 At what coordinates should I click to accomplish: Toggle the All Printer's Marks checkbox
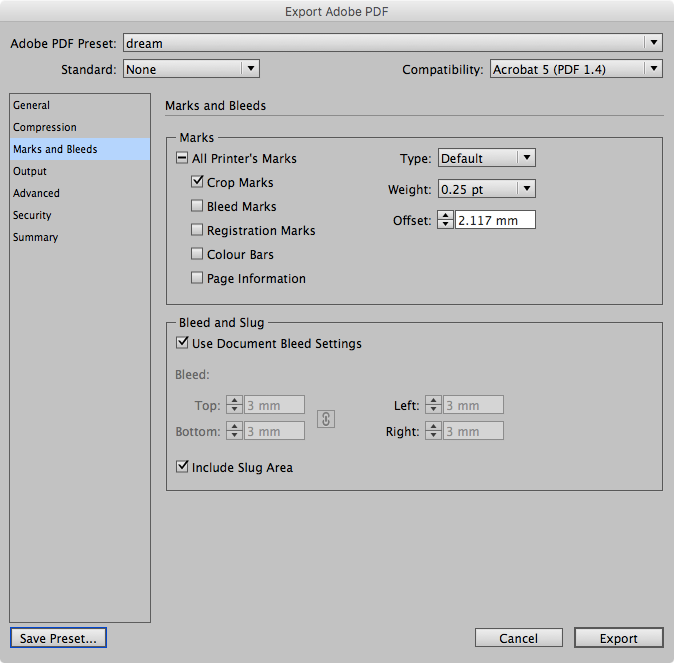pos(182,158)
